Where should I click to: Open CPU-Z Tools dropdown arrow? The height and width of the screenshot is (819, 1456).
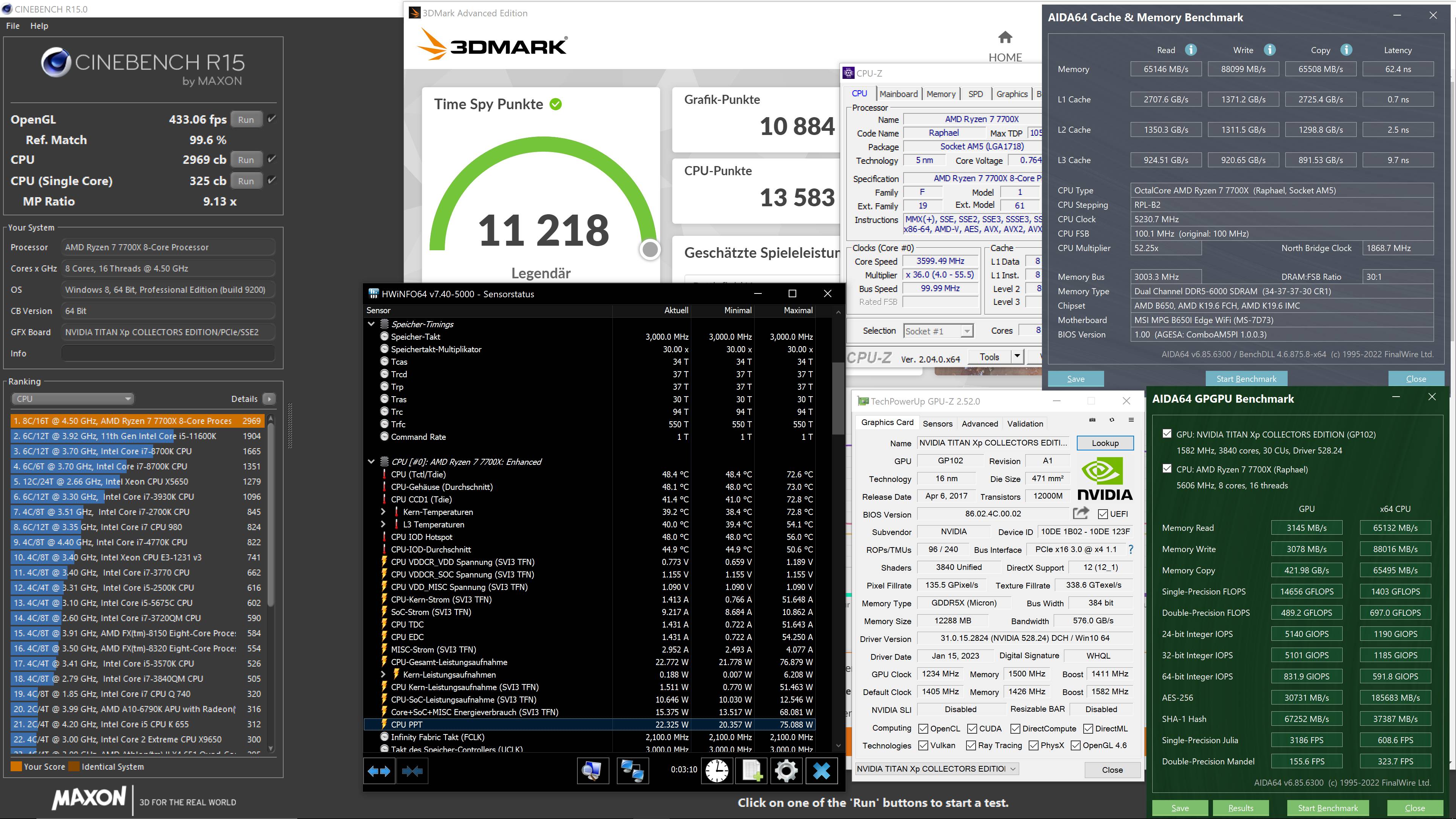[1017, 357]
